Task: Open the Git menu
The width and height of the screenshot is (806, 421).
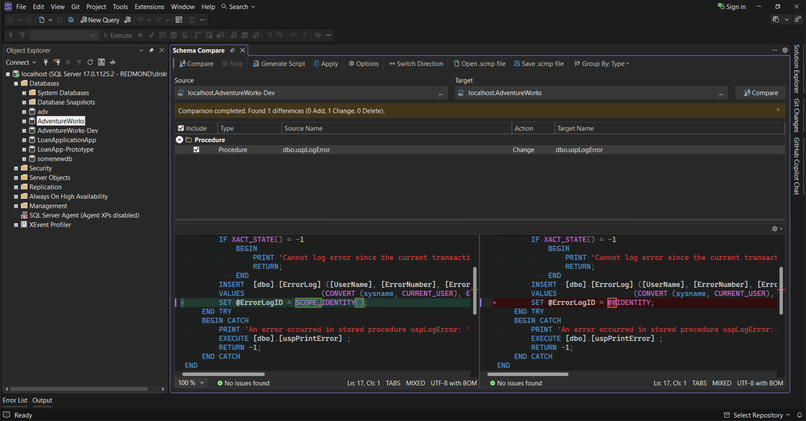Action: [x=76, y=7]
